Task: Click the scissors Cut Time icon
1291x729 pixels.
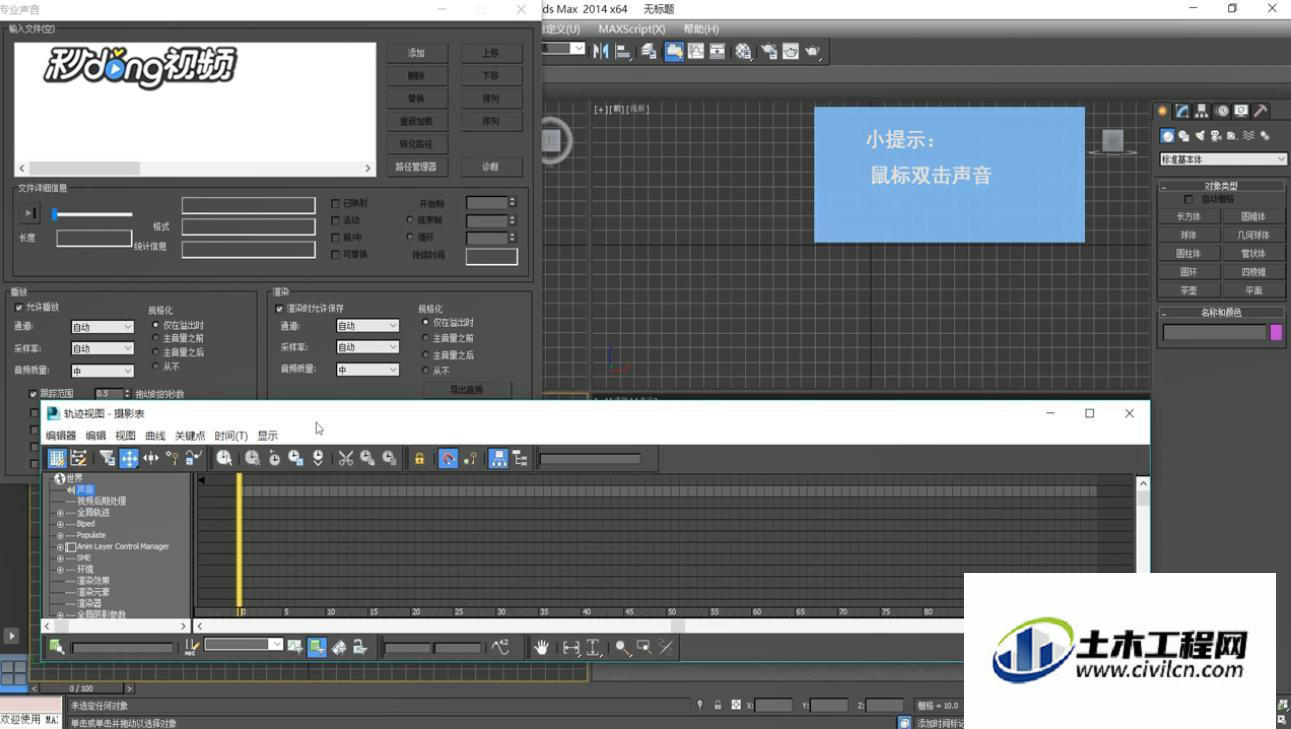Action: click(x=345, y=458)
